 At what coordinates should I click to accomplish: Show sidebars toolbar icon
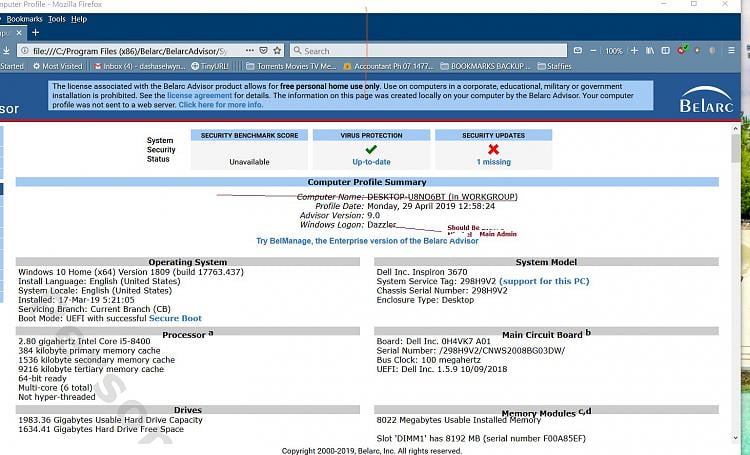tap(665, 50)
